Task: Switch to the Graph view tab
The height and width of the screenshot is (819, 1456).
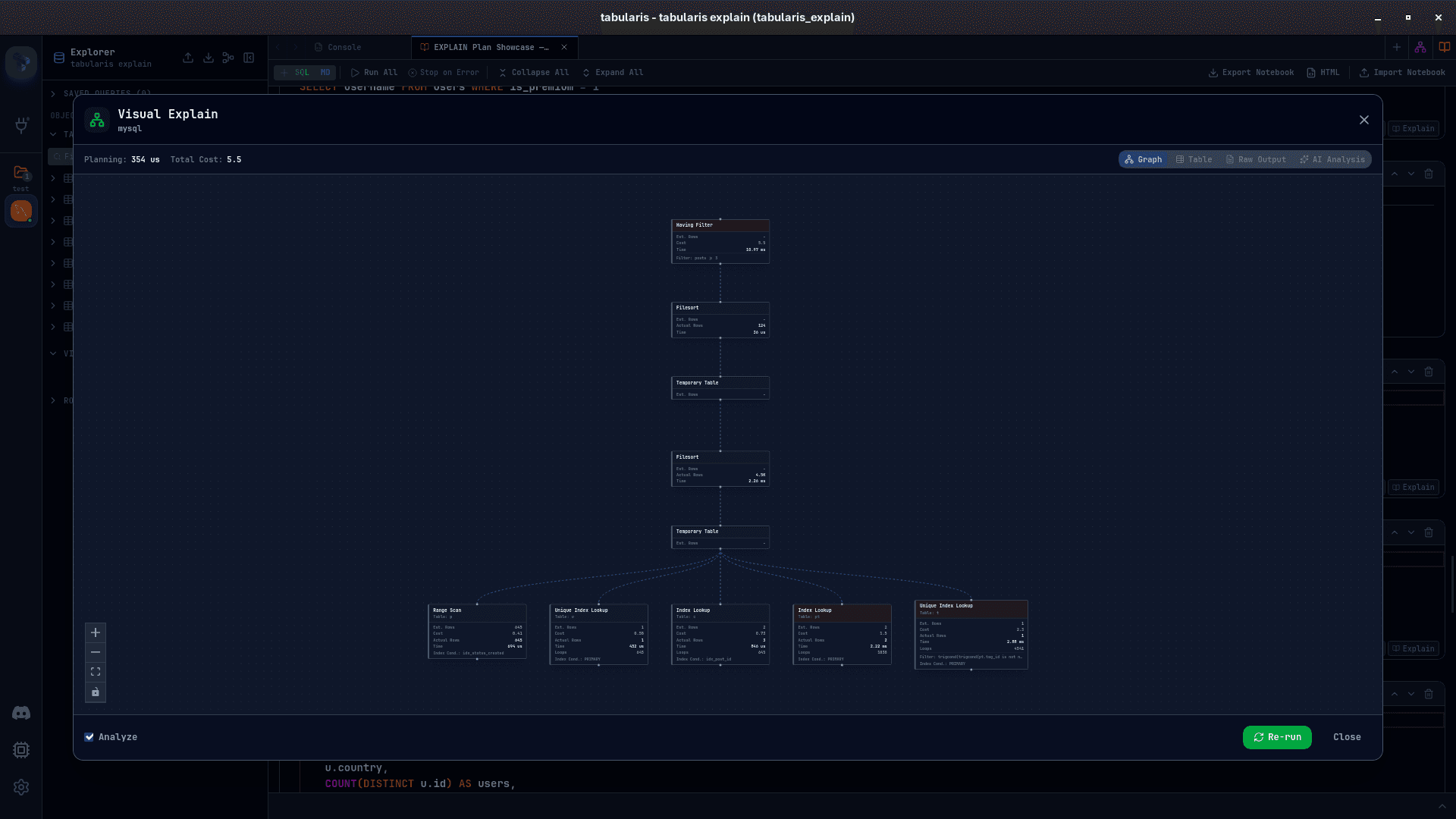Action: coord(1144,159)
